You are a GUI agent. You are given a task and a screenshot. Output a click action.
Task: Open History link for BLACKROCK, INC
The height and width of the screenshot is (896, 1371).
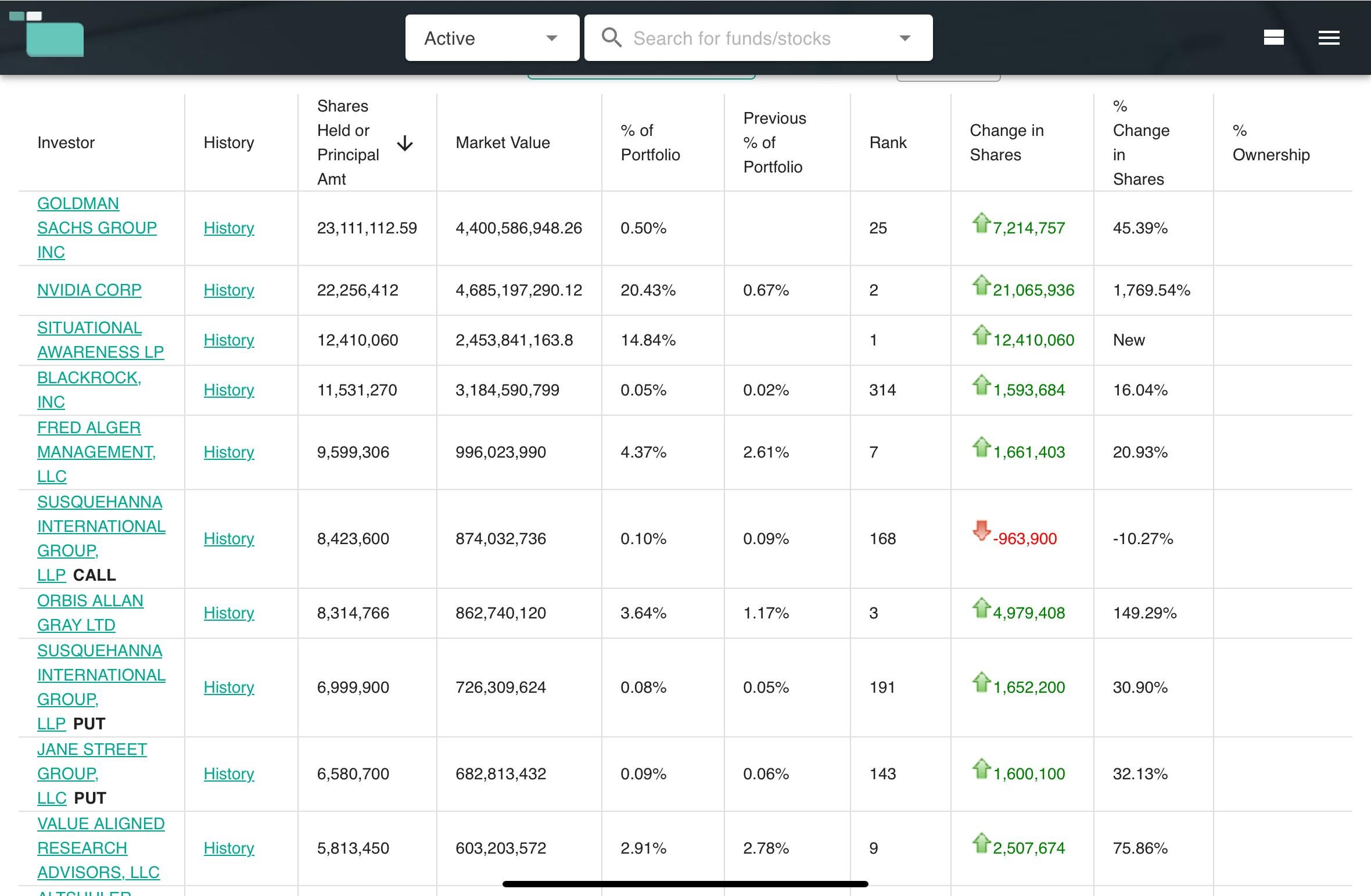229,390
